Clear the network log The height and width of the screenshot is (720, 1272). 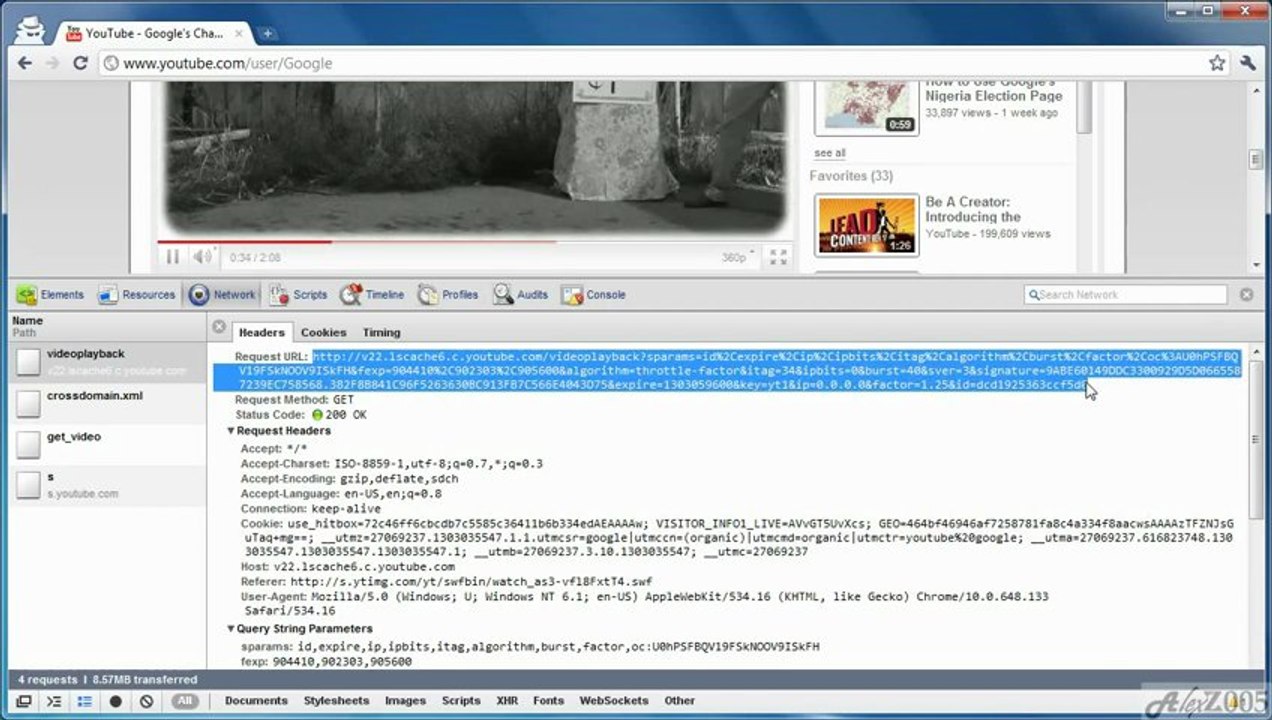point(146,701)
